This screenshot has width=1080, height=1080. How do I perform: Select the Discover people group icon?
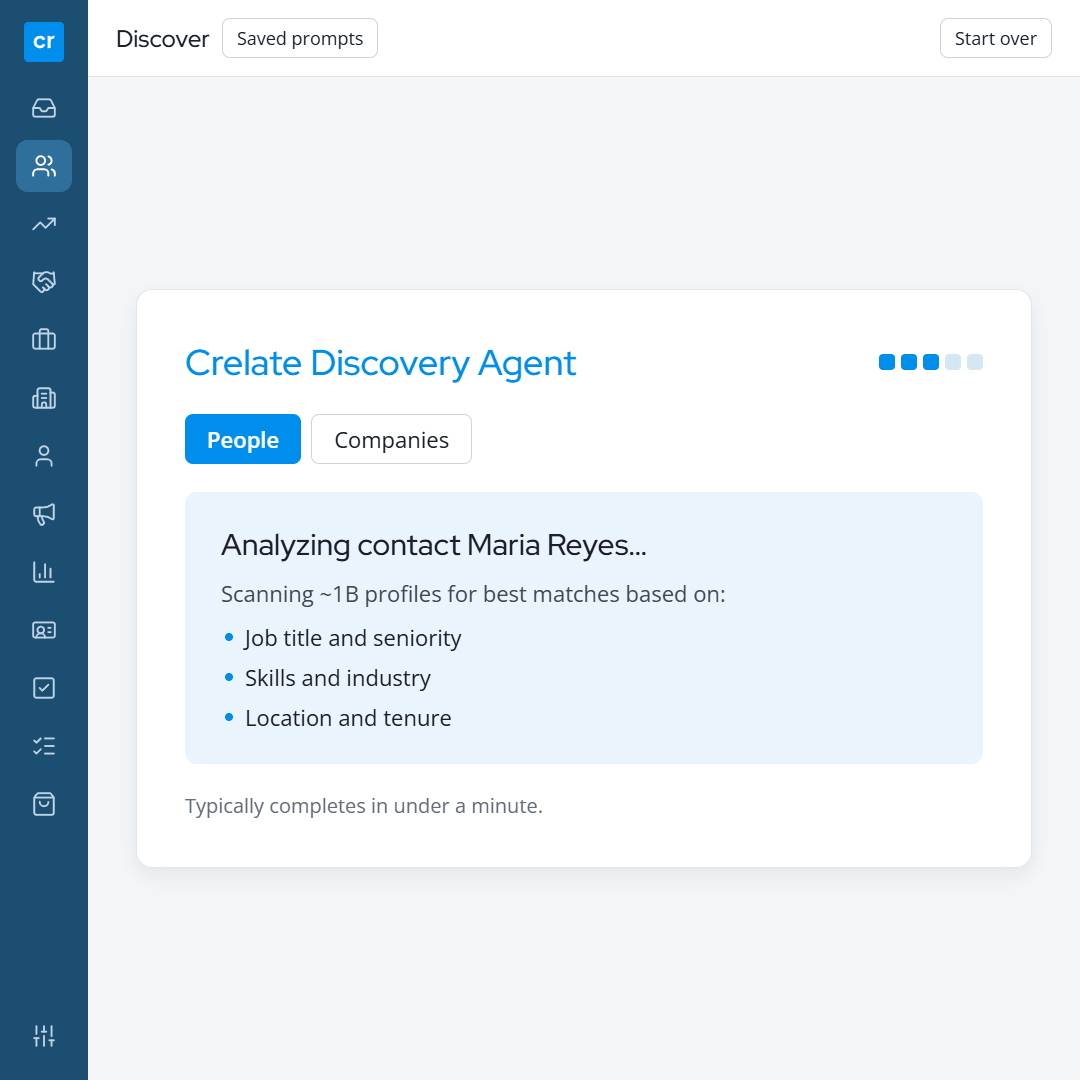pyautogui.click(x=43, y=166)
